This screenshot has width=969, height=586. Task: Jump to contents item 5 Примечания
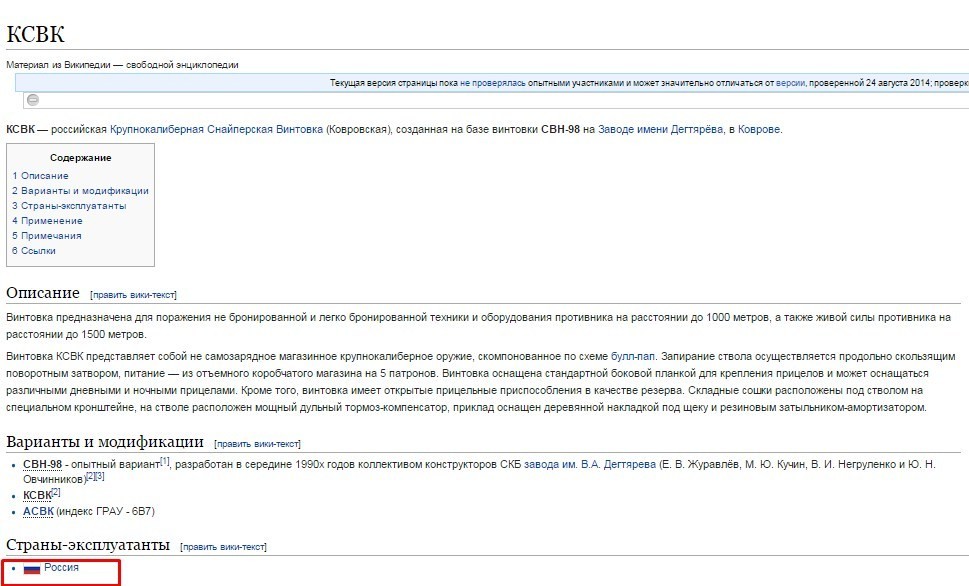tap(47, 236)
